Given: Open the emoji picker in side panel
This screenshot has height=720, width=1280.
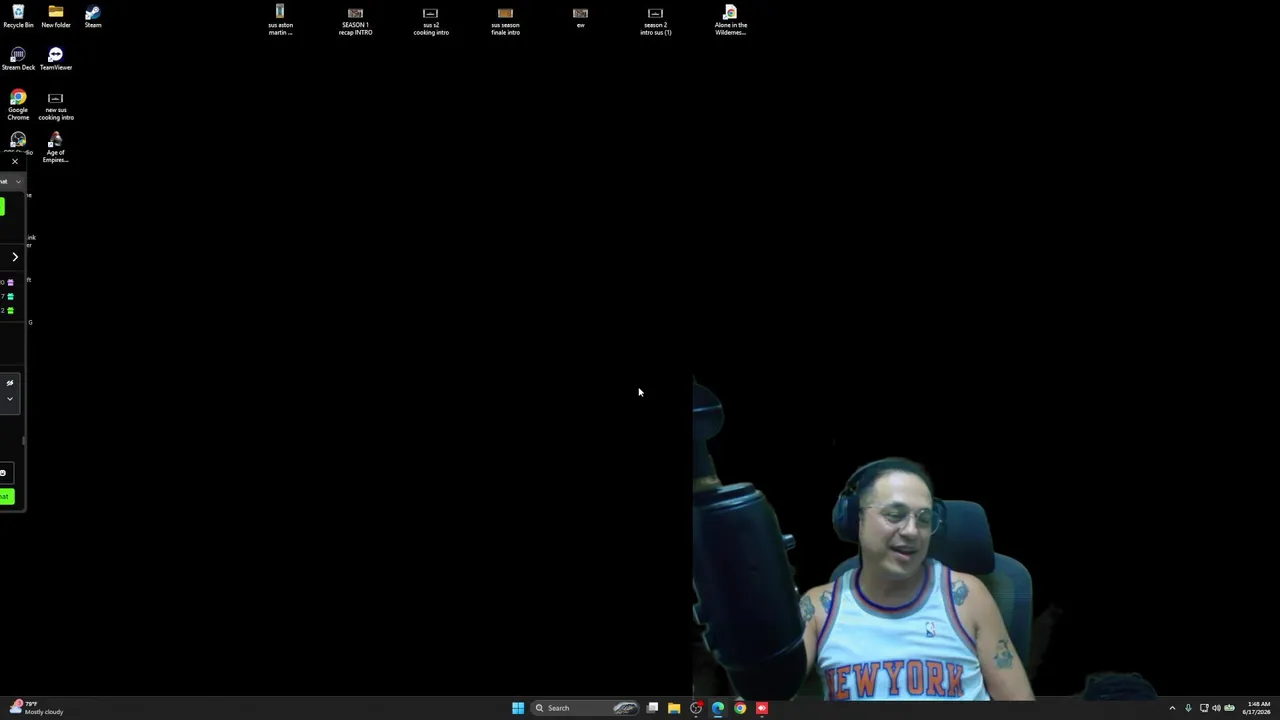Looking at the screenshot, I should (x=3, y=473).
